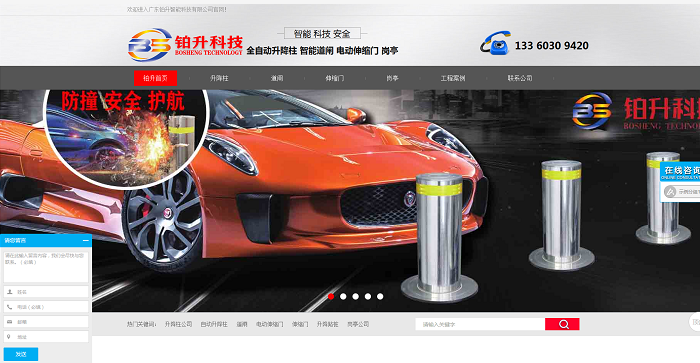Select the red 铂升首页 home tab
The width and height of the screenshot is (700, 363).
155,78
